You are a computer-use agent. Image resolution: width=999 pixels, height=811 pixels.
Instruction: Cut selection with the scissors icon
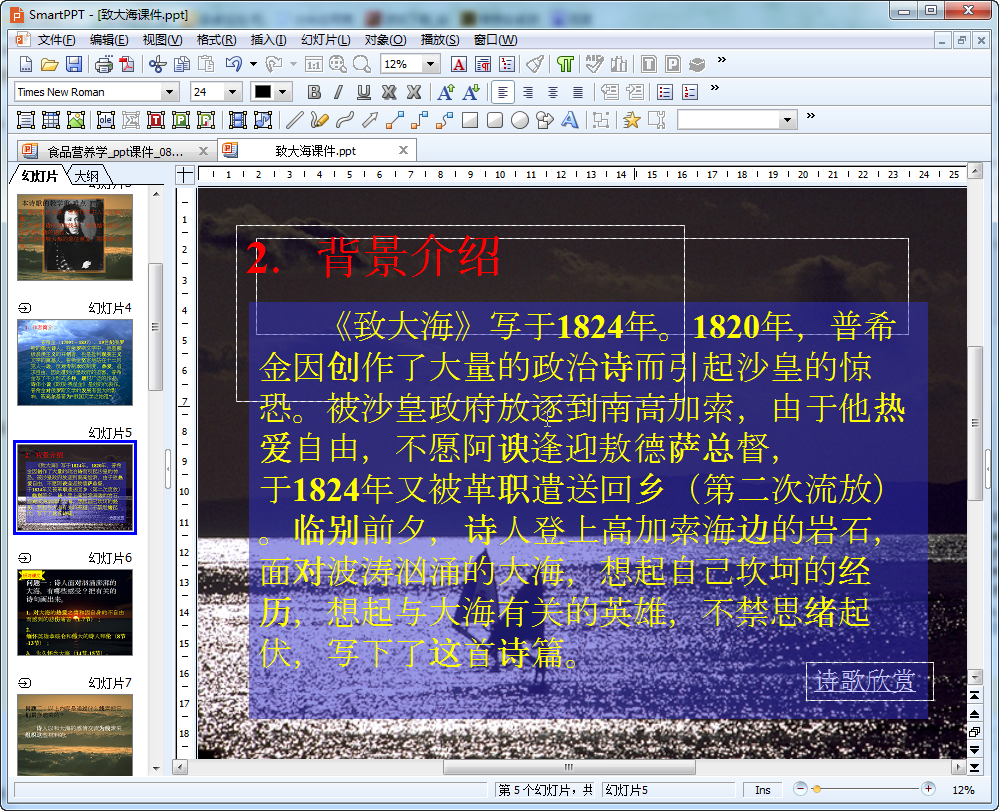(157, 64)
